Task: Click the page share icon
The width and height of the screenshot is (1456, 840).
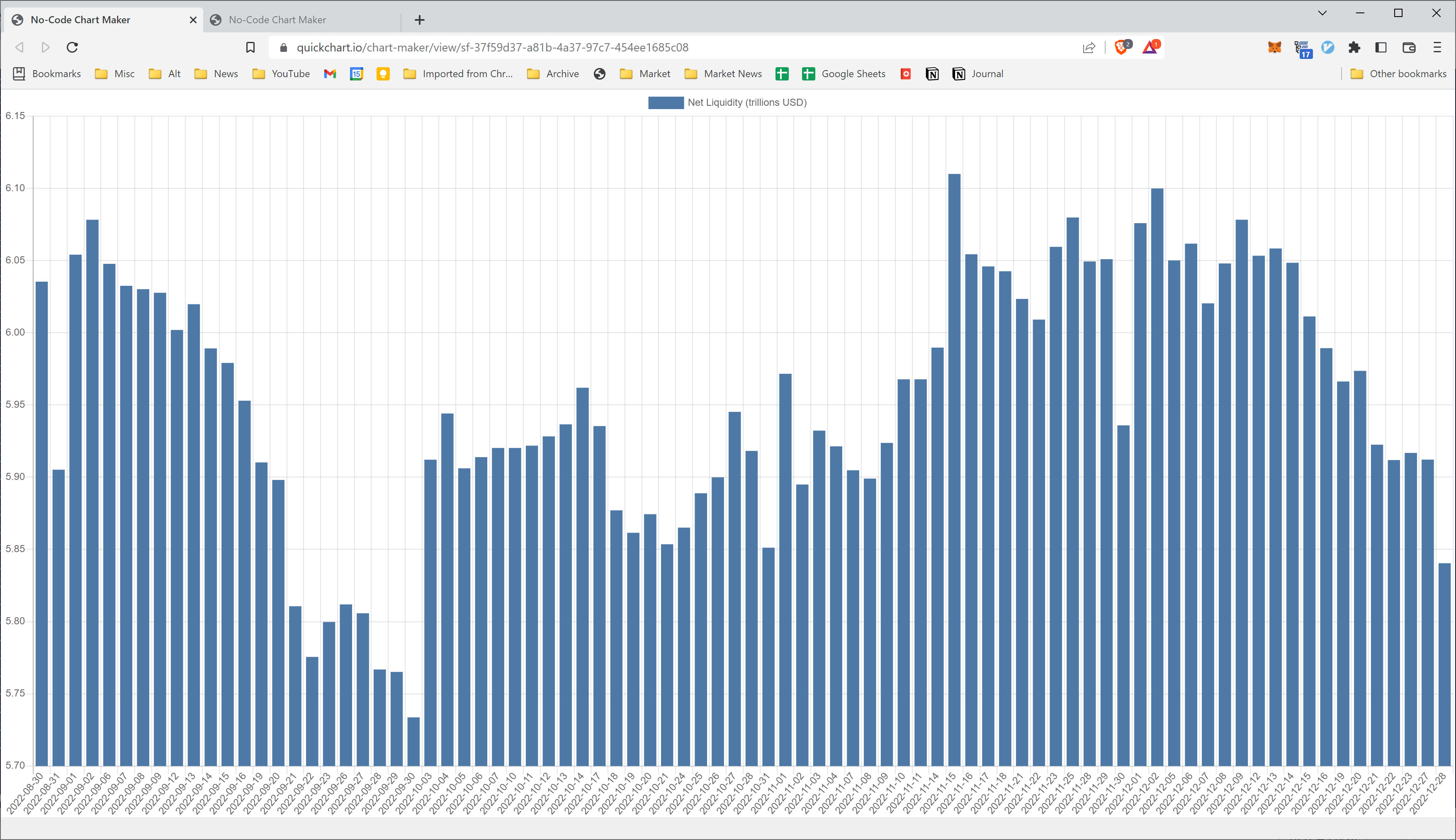Action: [1089, 47]
